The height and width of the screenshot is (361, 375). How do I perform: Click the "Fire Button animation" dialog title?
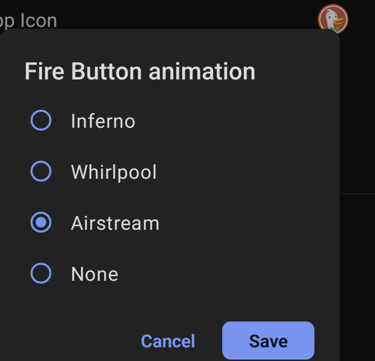click(140, 71)
